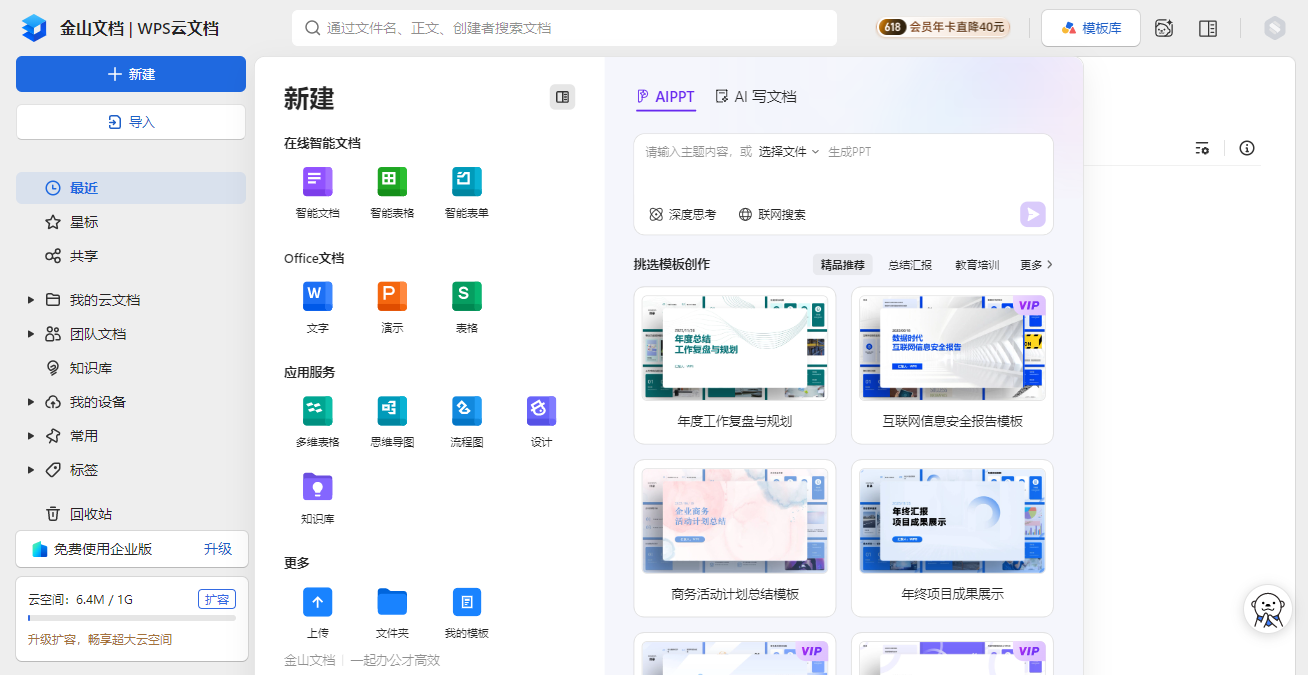1308x675 pixels.
Task: Open 我的模板 my templates
Action: [466, 612]
